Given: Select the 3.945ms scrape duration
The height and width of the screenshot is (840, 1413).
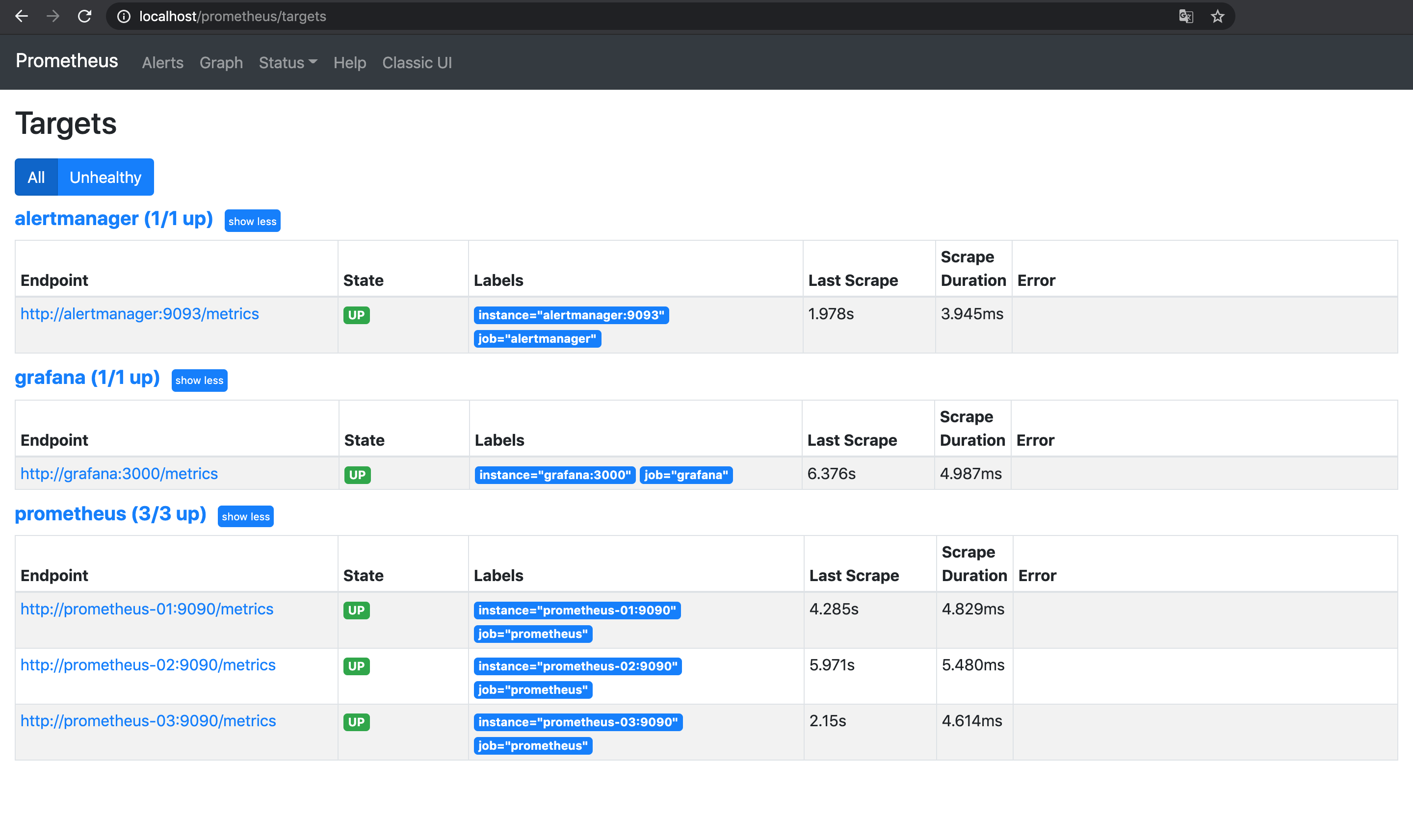Looking at the screenshot, I should coord(972,314).
